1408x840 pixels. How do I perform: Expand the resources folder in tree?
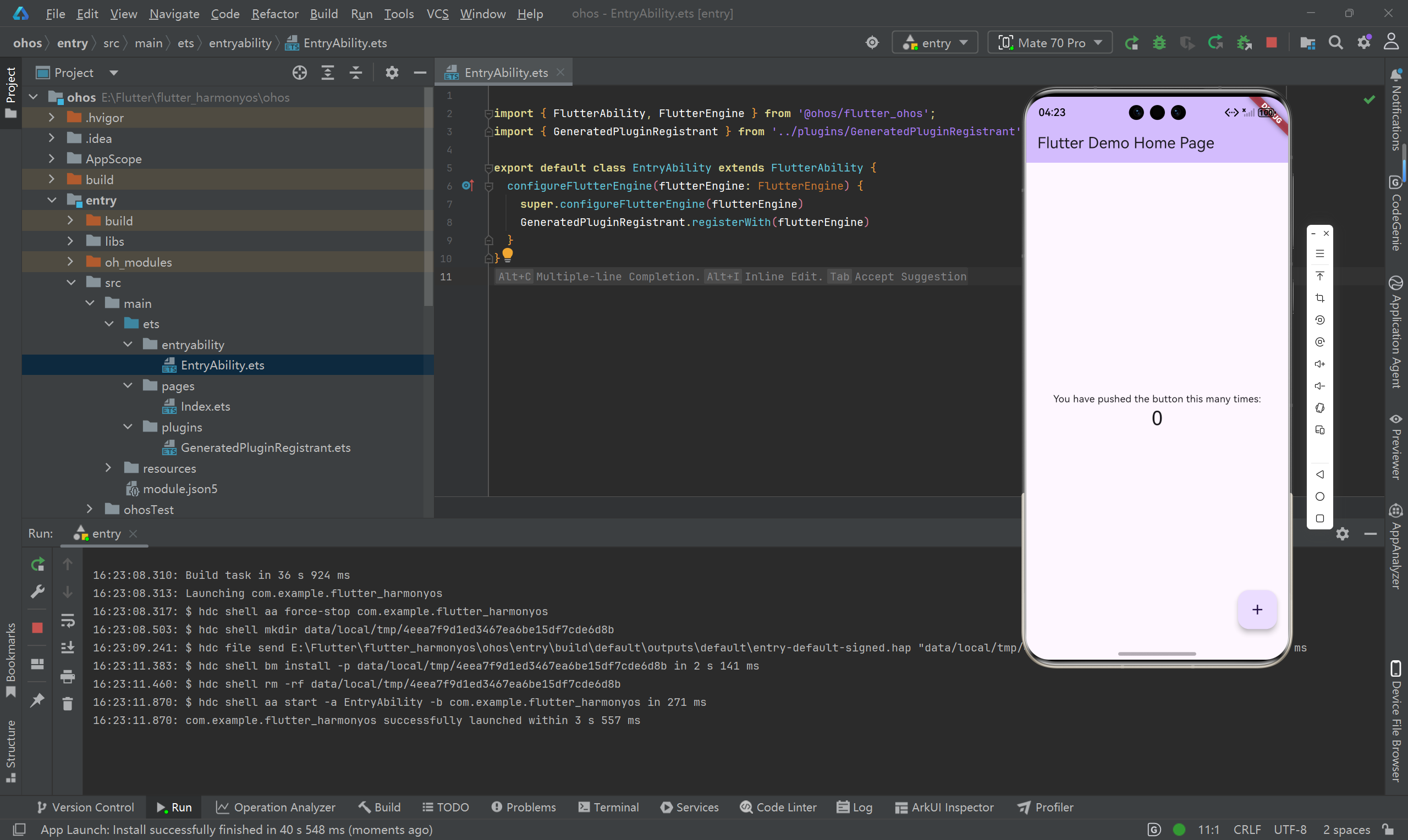108,468
